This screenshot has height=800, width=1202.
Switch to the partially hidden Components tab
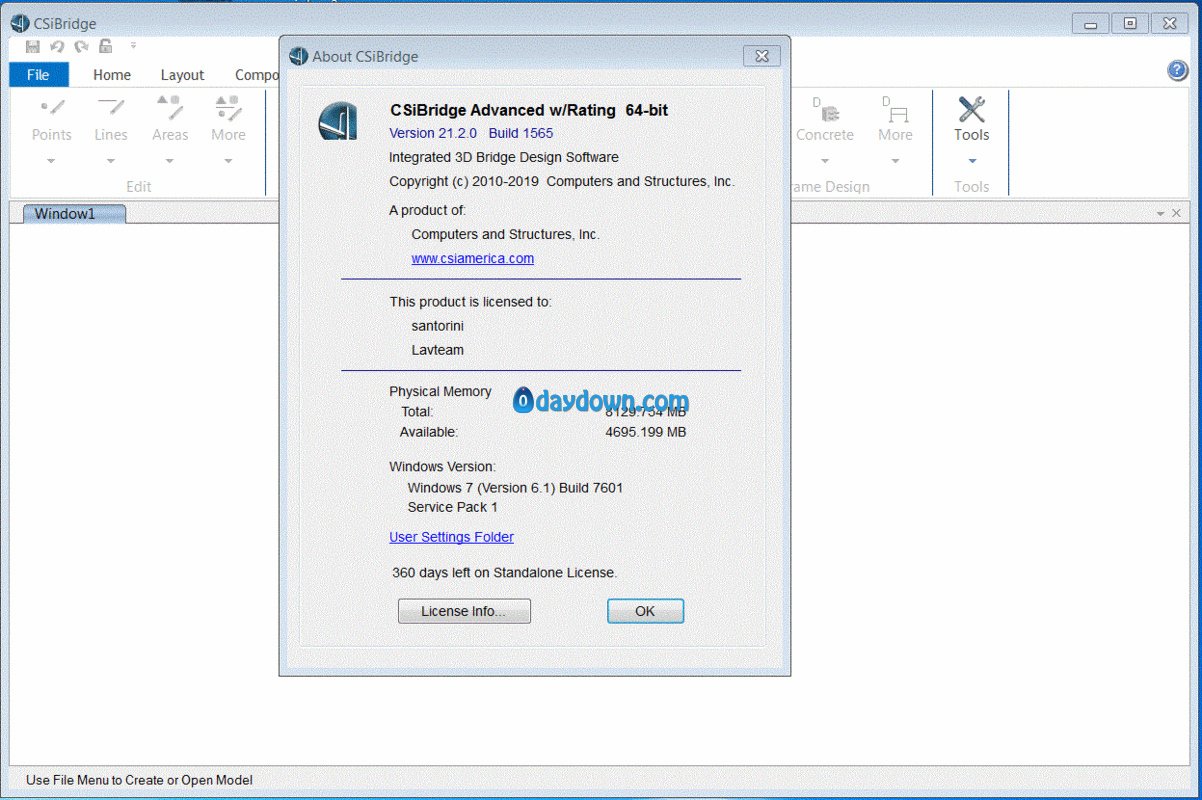tap(256, 75)
